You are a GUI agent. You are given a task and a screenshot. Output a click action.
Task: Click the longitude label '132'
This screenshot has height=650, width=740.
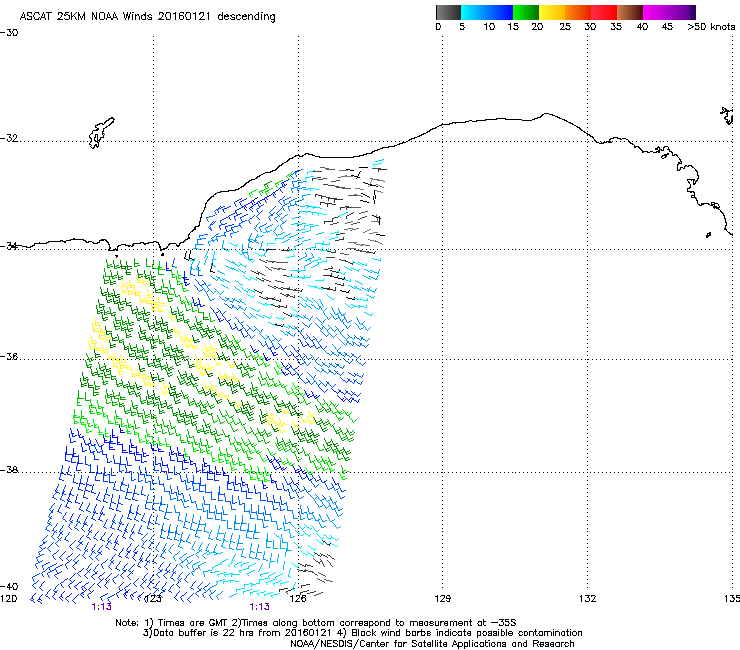[587, 599]
